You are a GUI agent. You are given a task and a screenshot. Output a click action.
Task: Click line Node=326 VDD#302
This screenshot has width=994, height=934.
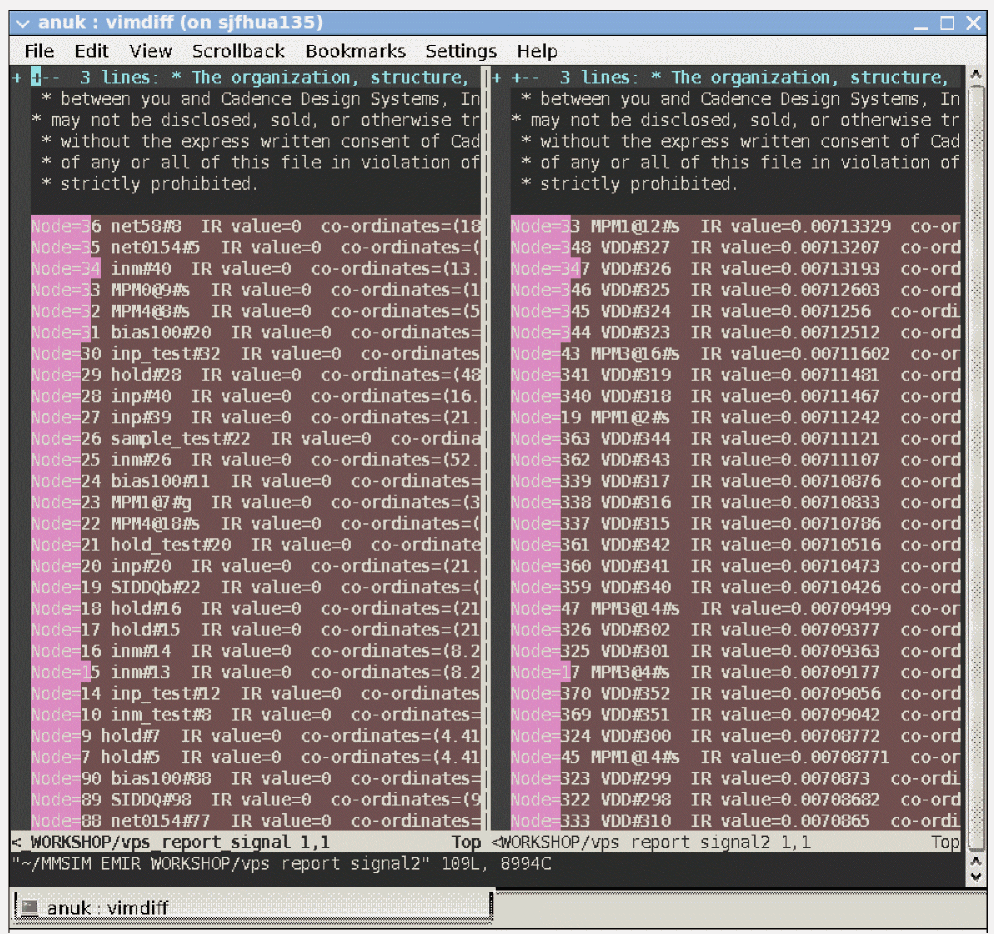[x=736, y=630]
